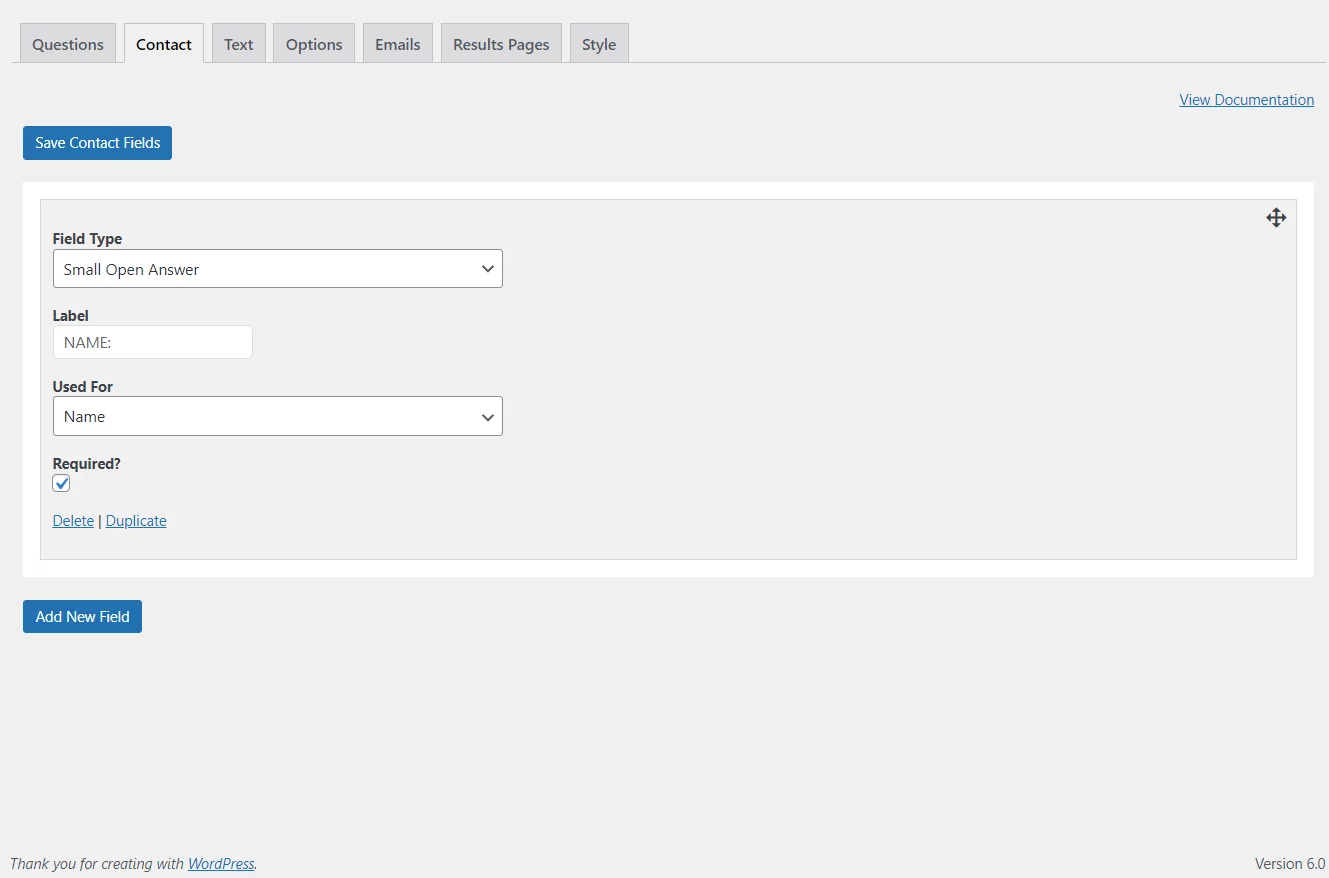Viewport: 1329px width, 878px height.
Task: Uncheck the Required? checkbox
Action: tap(62, 484)
